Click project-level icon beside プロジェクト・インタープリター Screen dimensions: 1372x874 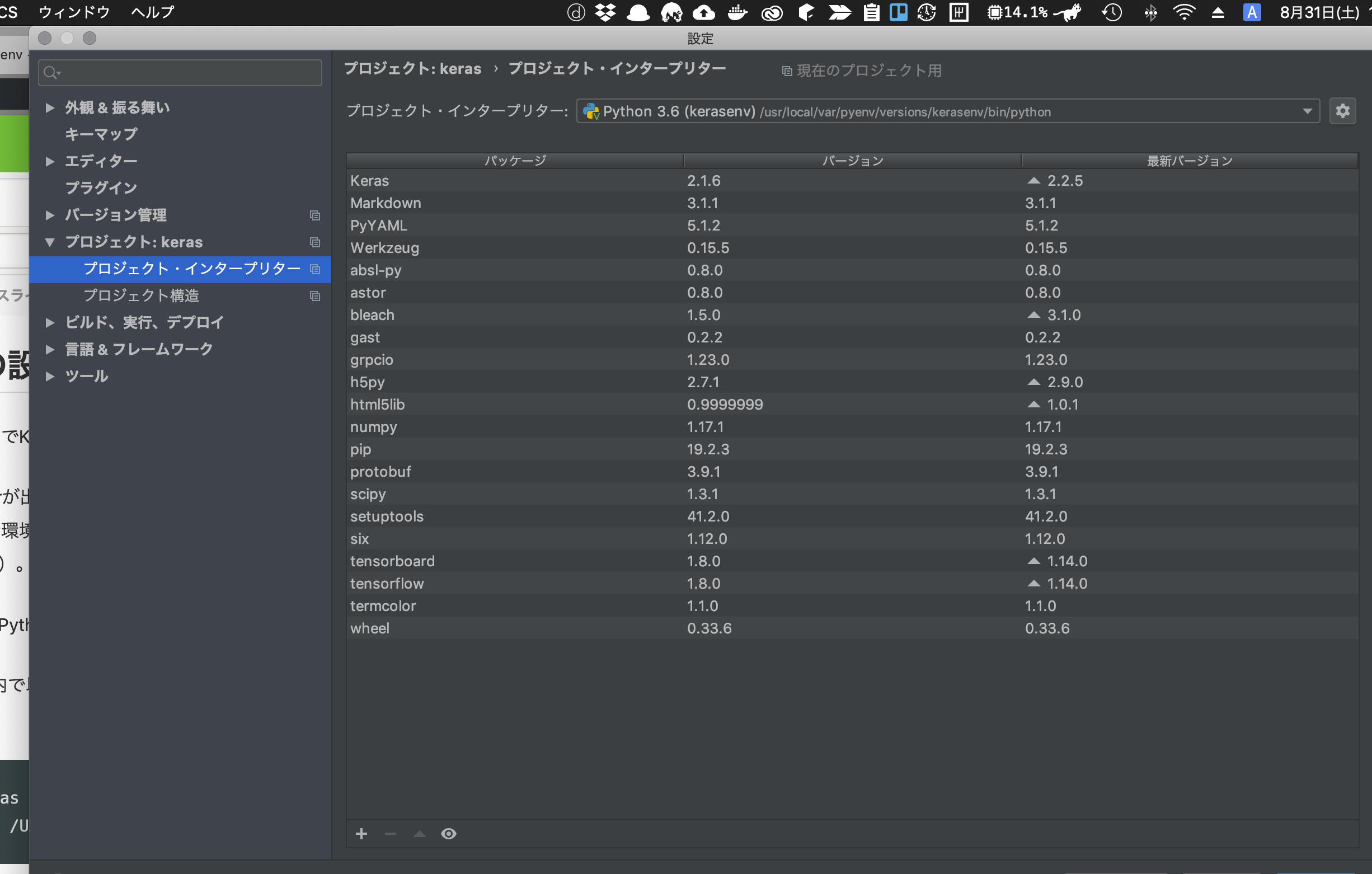(x=314, y=269)
